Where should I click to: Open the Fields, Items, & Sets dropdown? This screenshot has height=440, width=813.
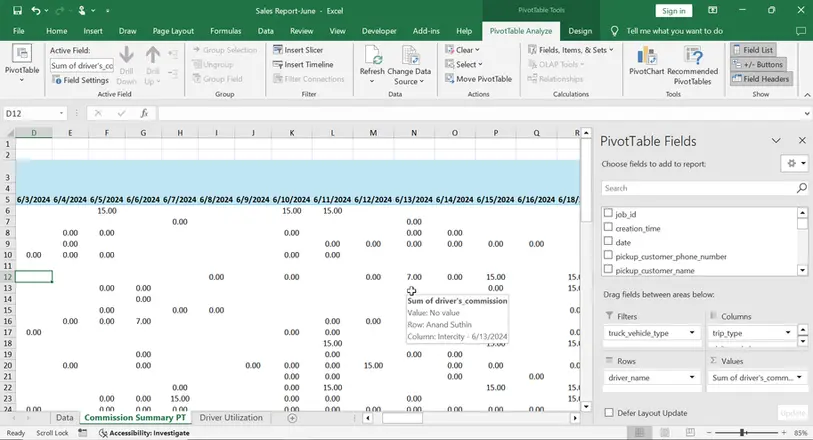(571, 50)
